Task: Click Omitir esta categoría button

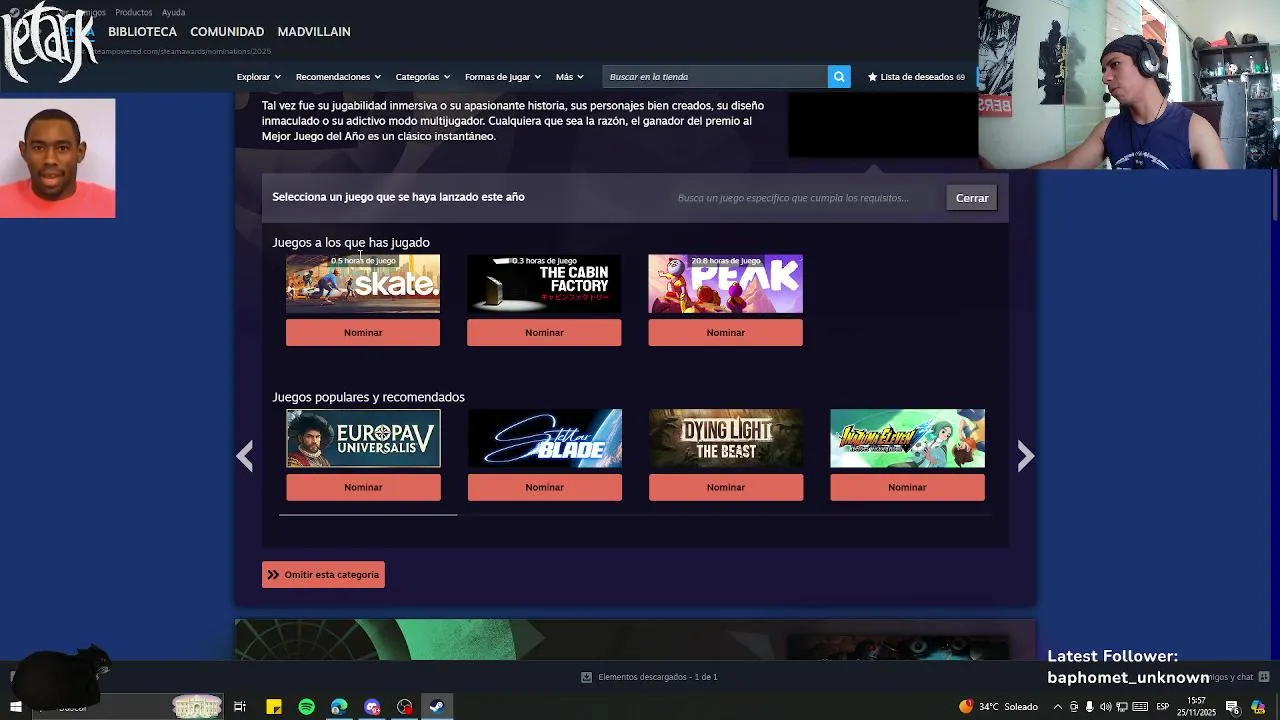Action: 323,575
